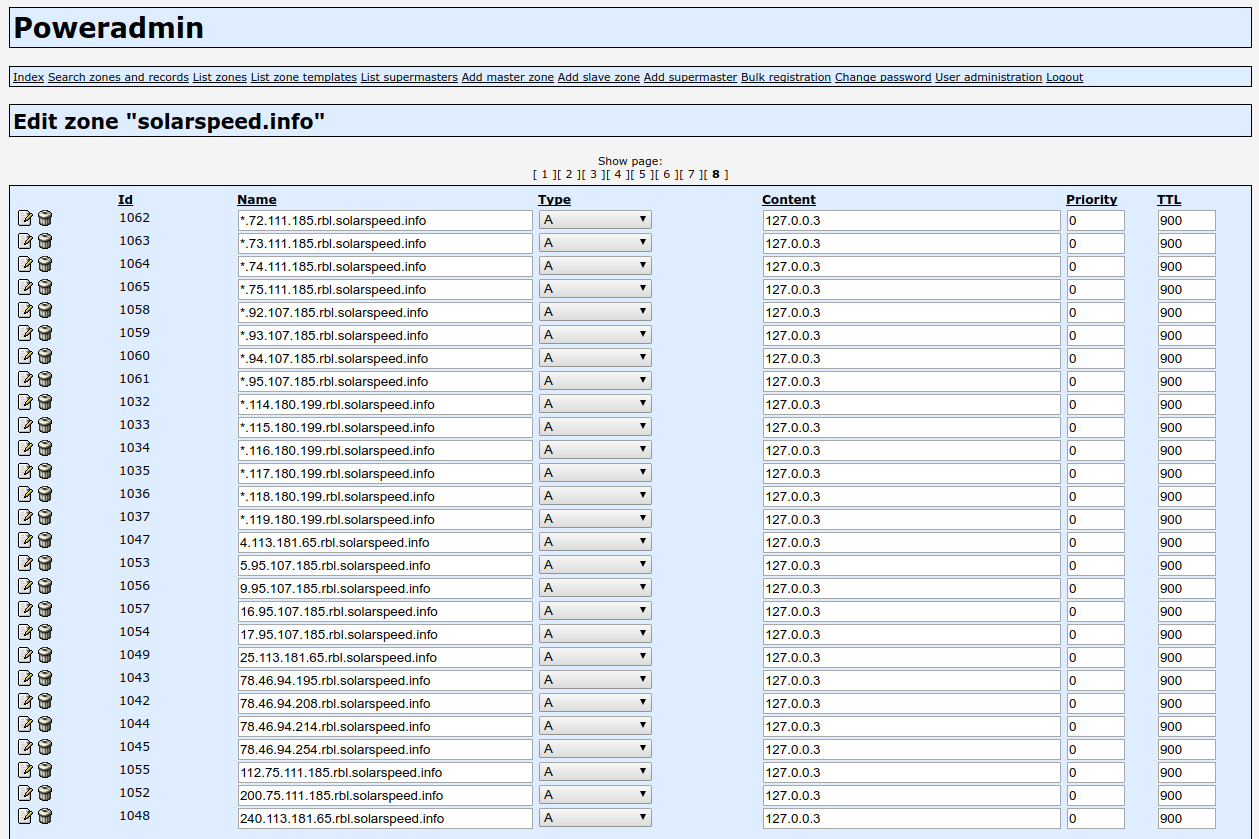This screenshot has height=839, width=1259.
Task: Click edit icon for record 1062
Action: [26, 218]
